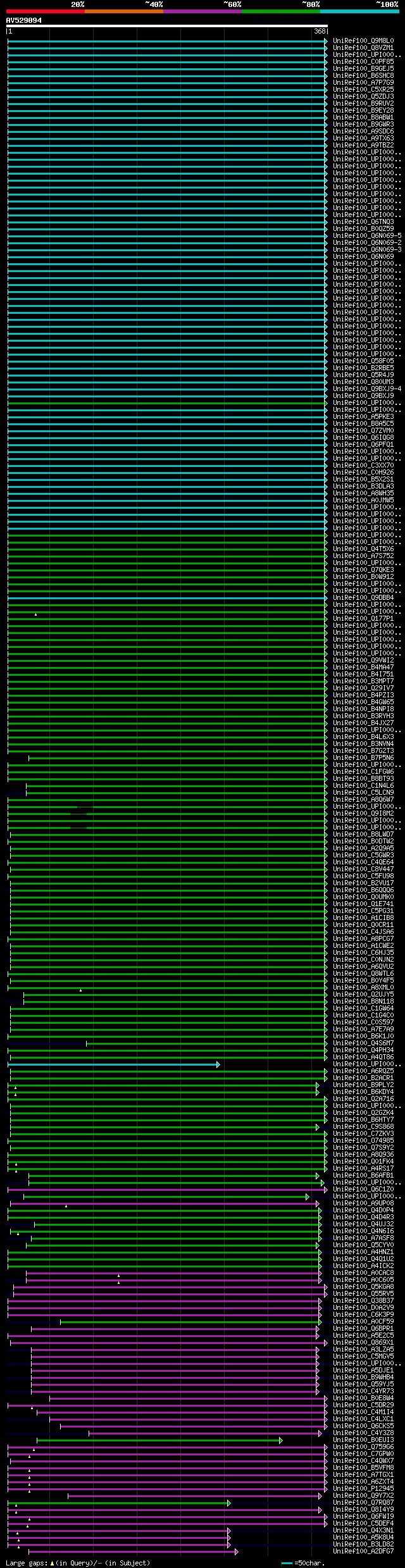Select the UniRef100_B9RUV2 label

(363, 104)
